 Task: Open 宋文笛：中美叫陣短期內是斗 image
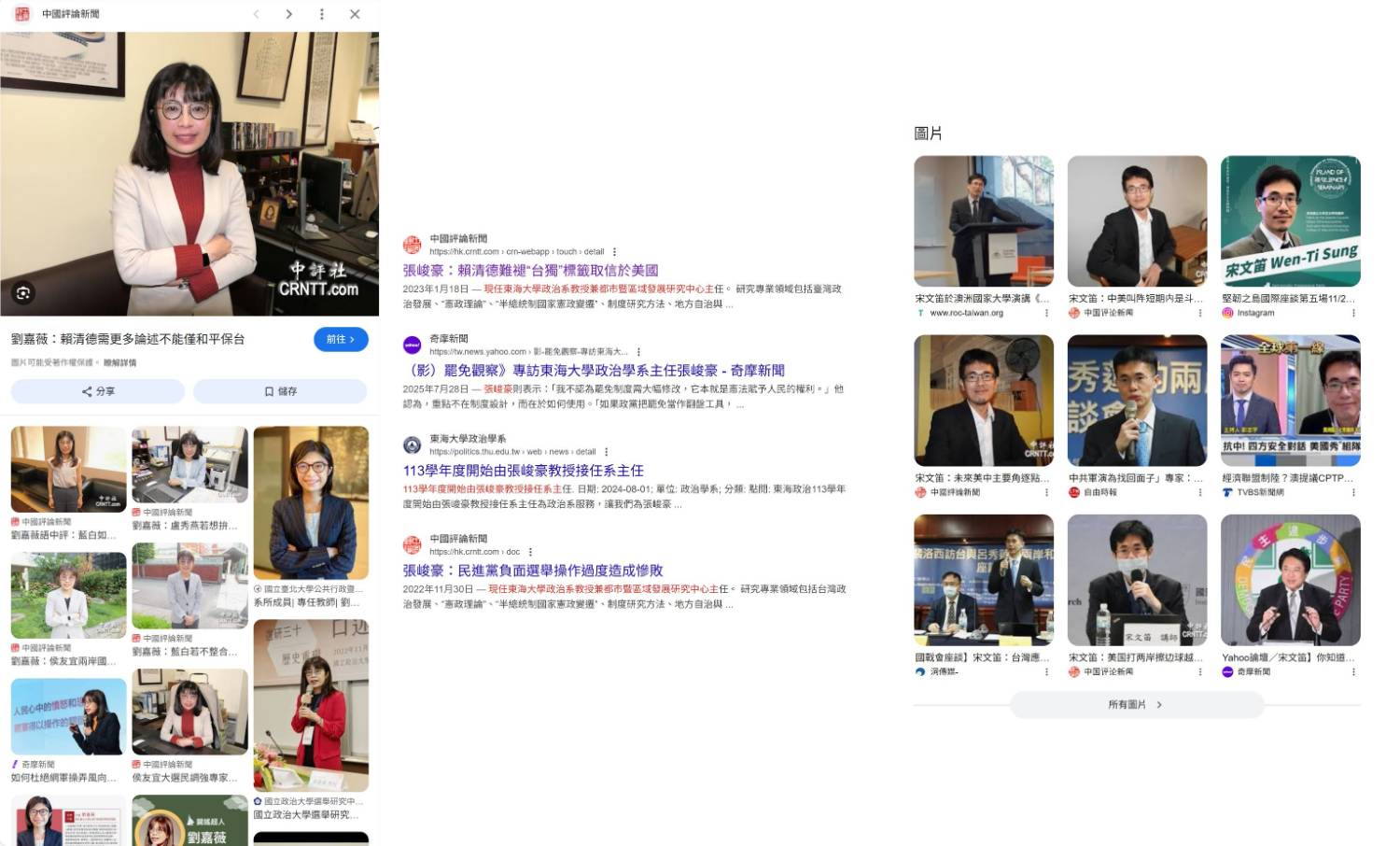pyautogui.click(x=1137, y=221)
